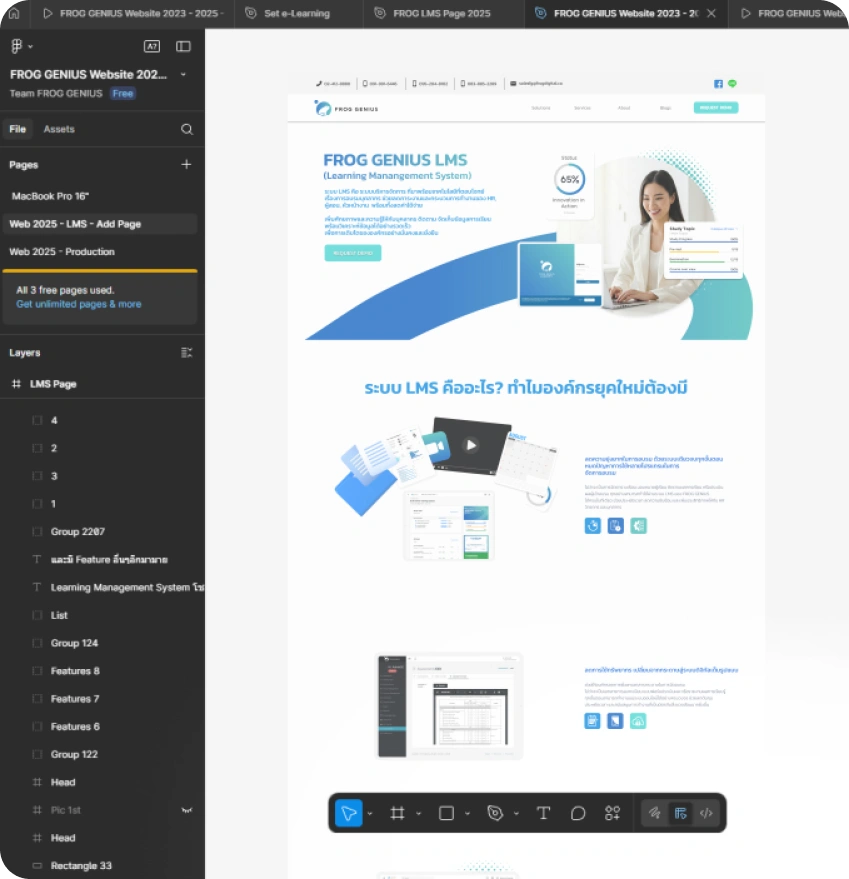Image resolution: width=849 pixels, height=879 pixels.
Task: Open the Actions components icon
Action: click(612, 812)
